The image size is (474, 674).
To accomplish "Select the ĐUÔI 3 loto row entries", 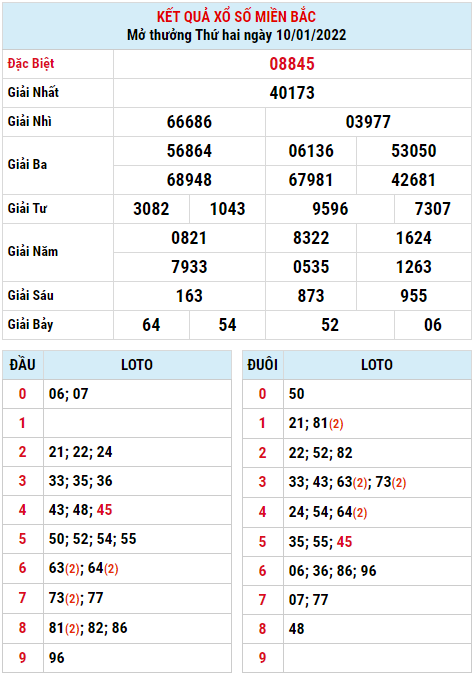I will tap(347, 482).
